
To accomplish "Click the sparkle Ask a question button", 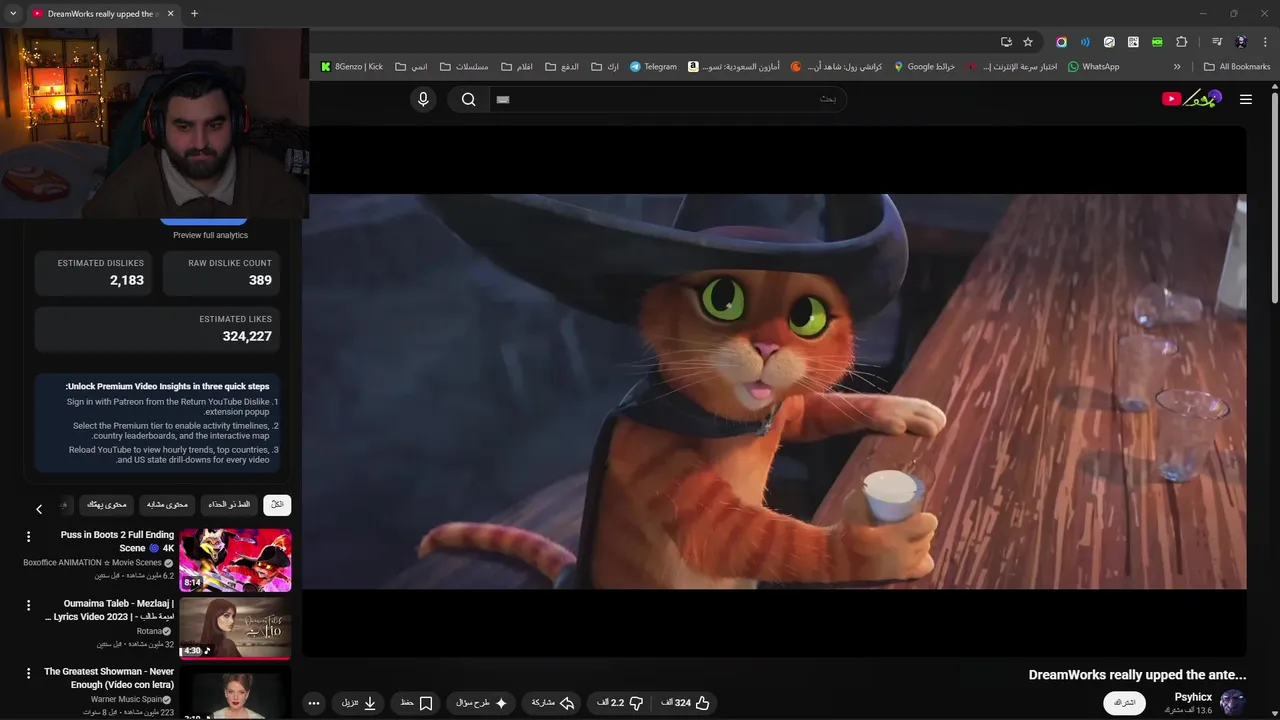I will (x=481, y=703).
